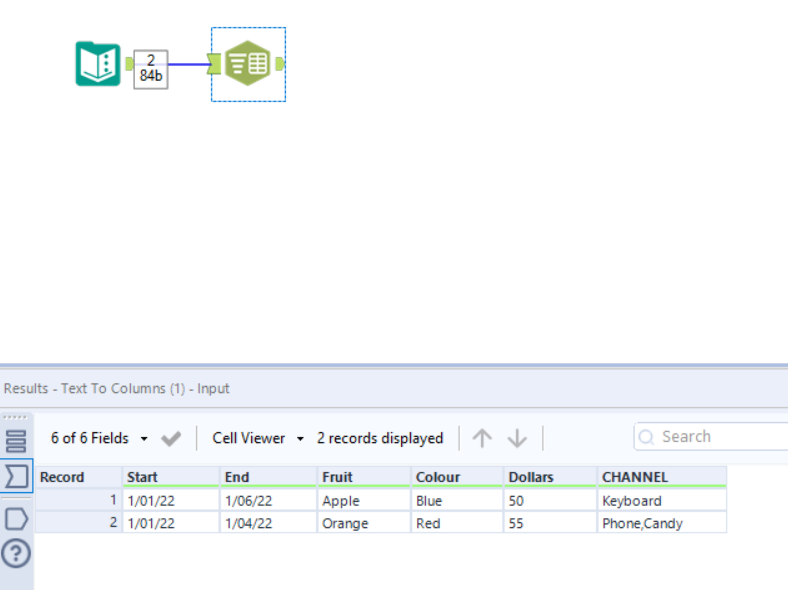788x590 pixels.
Task: Click the Input Data tool's output anchor
Action: [129, 64]
